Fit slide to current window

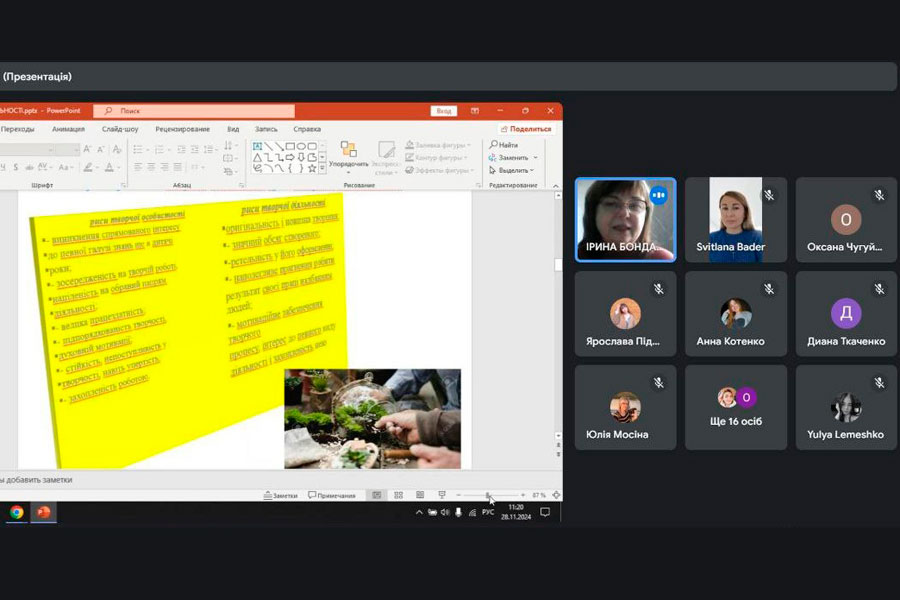[556, 495]
